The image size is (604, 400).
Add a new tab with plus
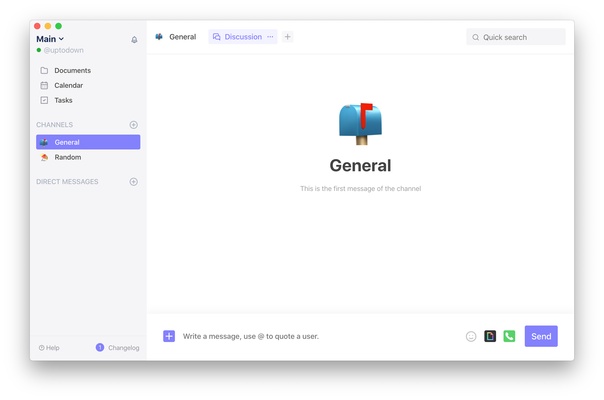point(287,37)
